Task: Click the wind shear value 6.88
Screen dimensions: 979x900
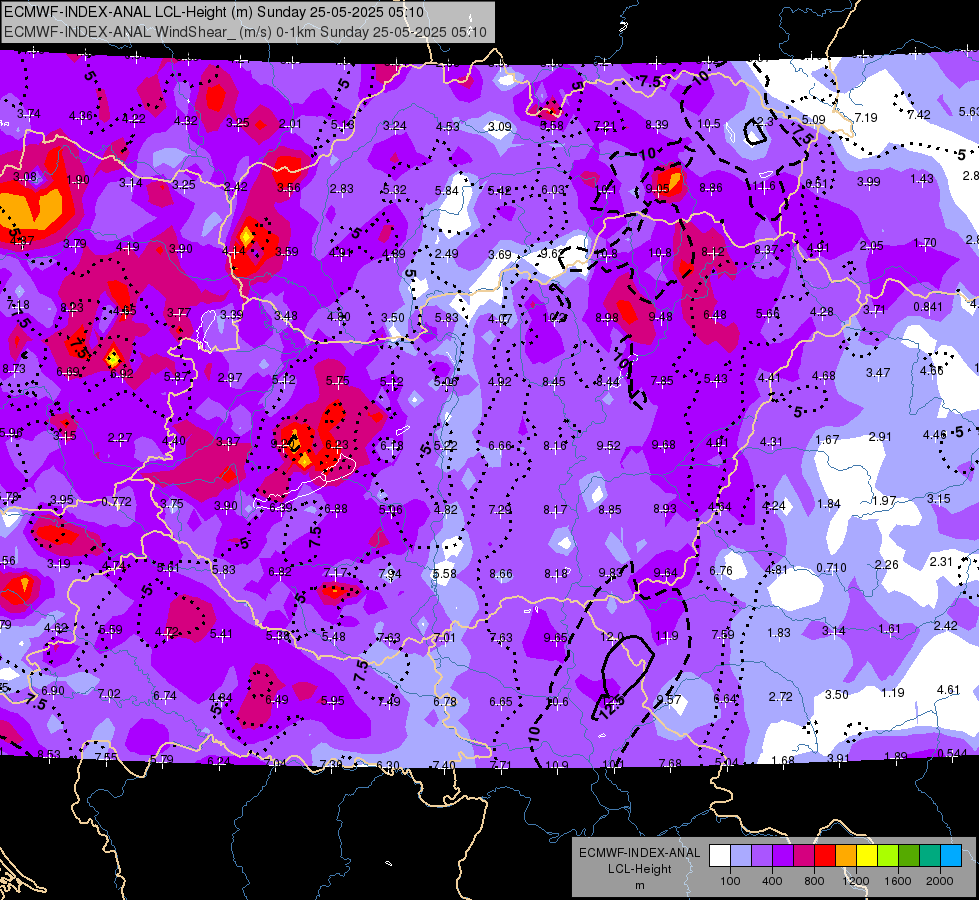Action: pos(336,509)
